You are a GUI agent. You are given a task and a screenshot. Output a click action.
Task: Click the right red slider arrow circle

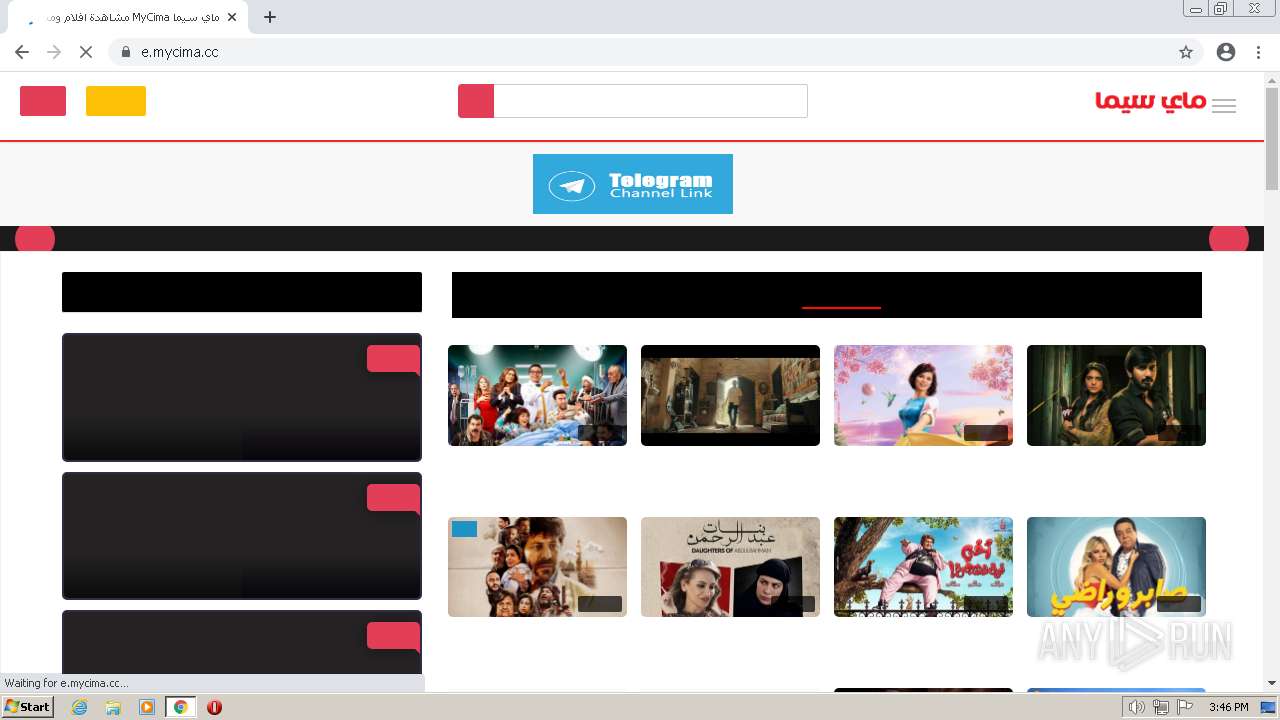pyautogui.click(x=1229, y=239)
